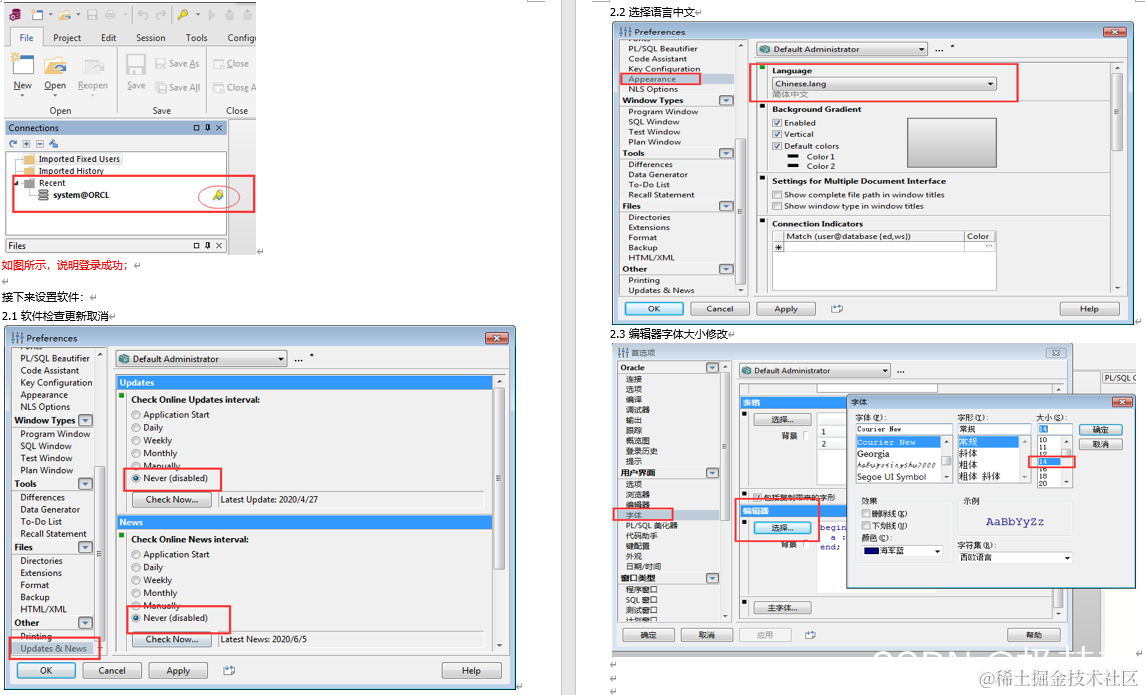Click the undo arrow icon
Image resolution: width=1145 pixels, height=695 pixels.
coord(143,15)
